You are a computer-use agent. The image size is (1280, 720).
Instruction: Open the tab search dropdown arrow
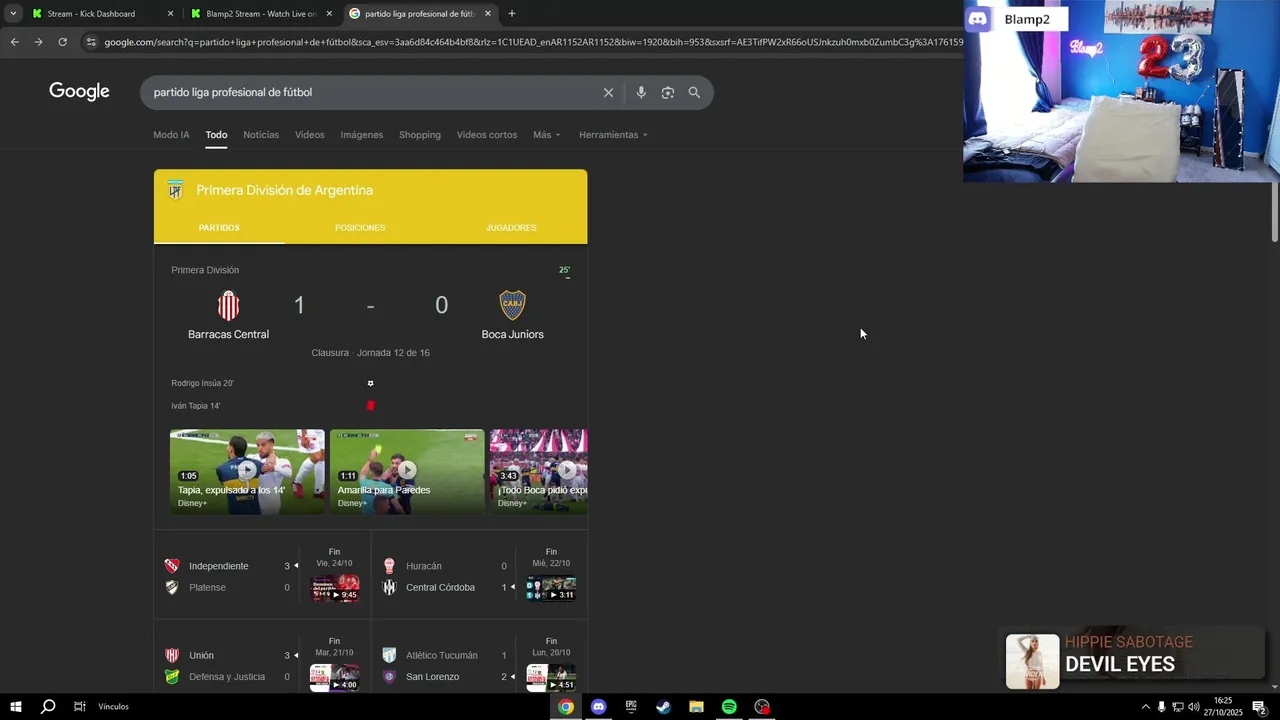13,14
